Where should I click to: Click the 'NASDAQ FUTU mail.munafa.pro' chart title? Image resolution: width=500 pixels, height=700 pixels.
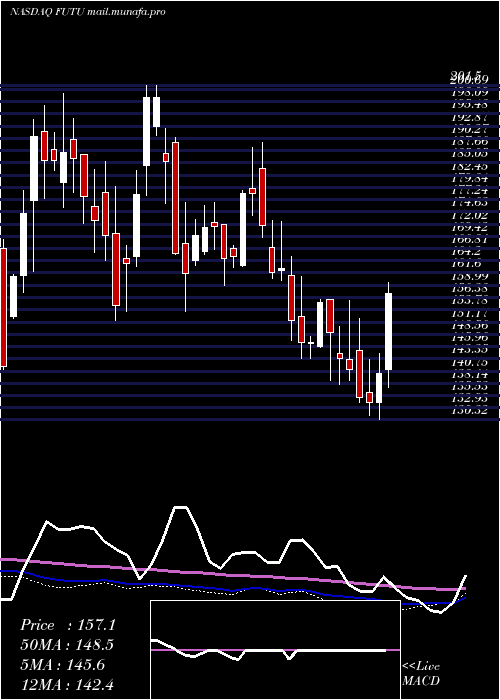click(x=88, y=12)
